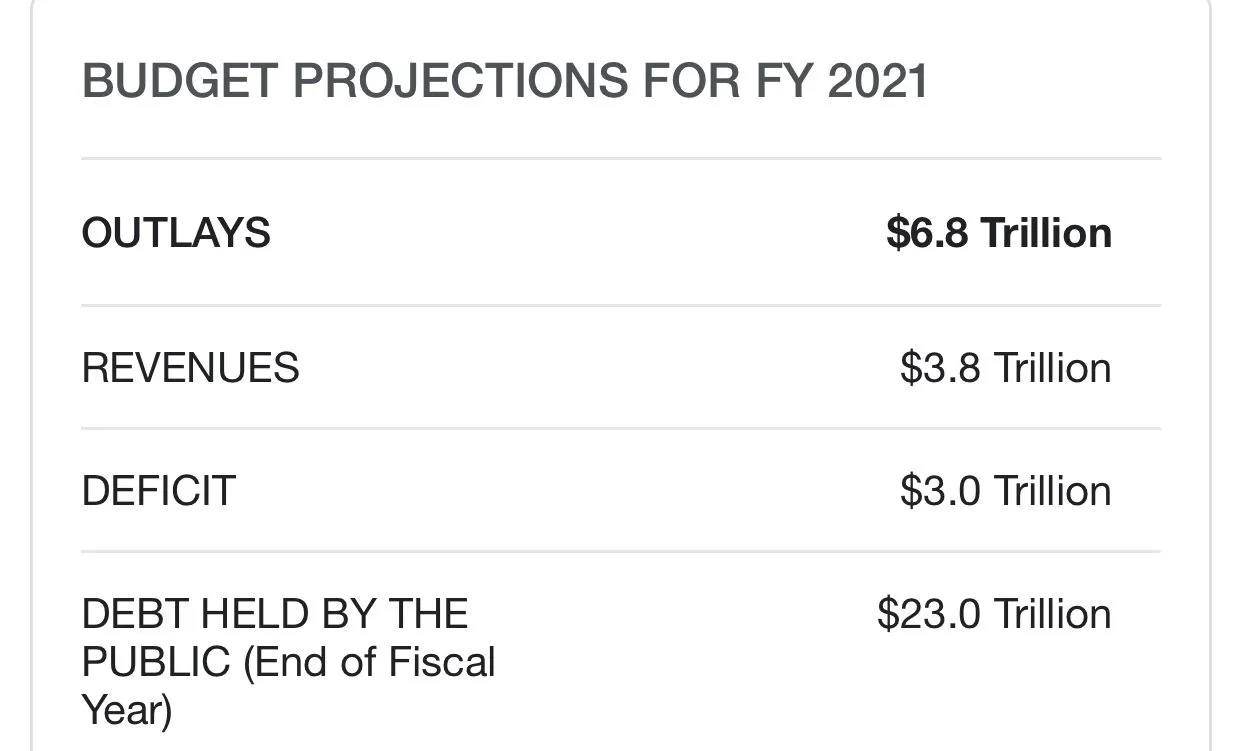Select the word PUBLIC in the debt label
1242x751 pixels.
point(156,662)
